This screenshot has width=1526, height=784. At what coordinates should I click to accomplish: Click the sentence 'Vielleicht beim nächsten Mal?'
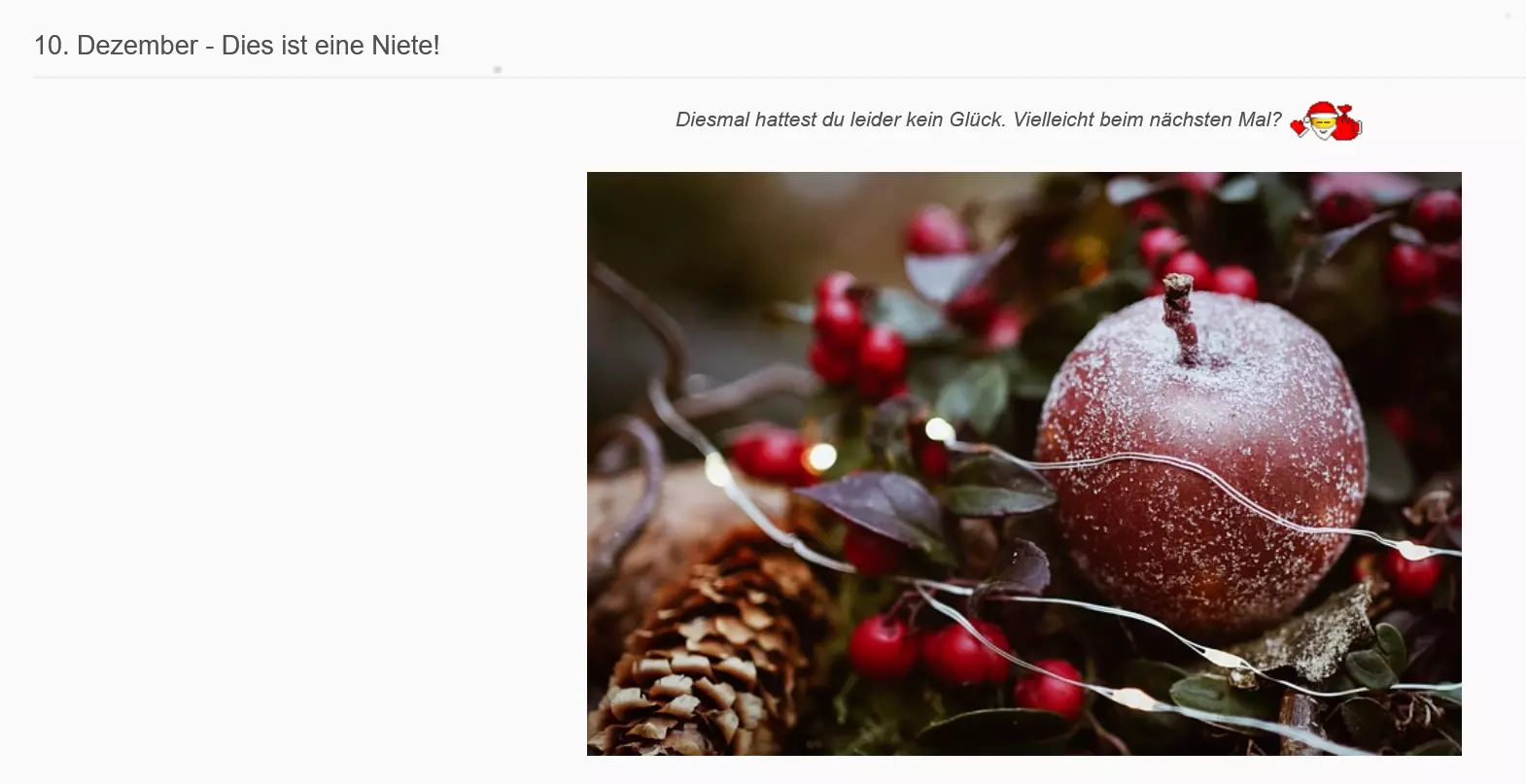tap(1147, 119)
